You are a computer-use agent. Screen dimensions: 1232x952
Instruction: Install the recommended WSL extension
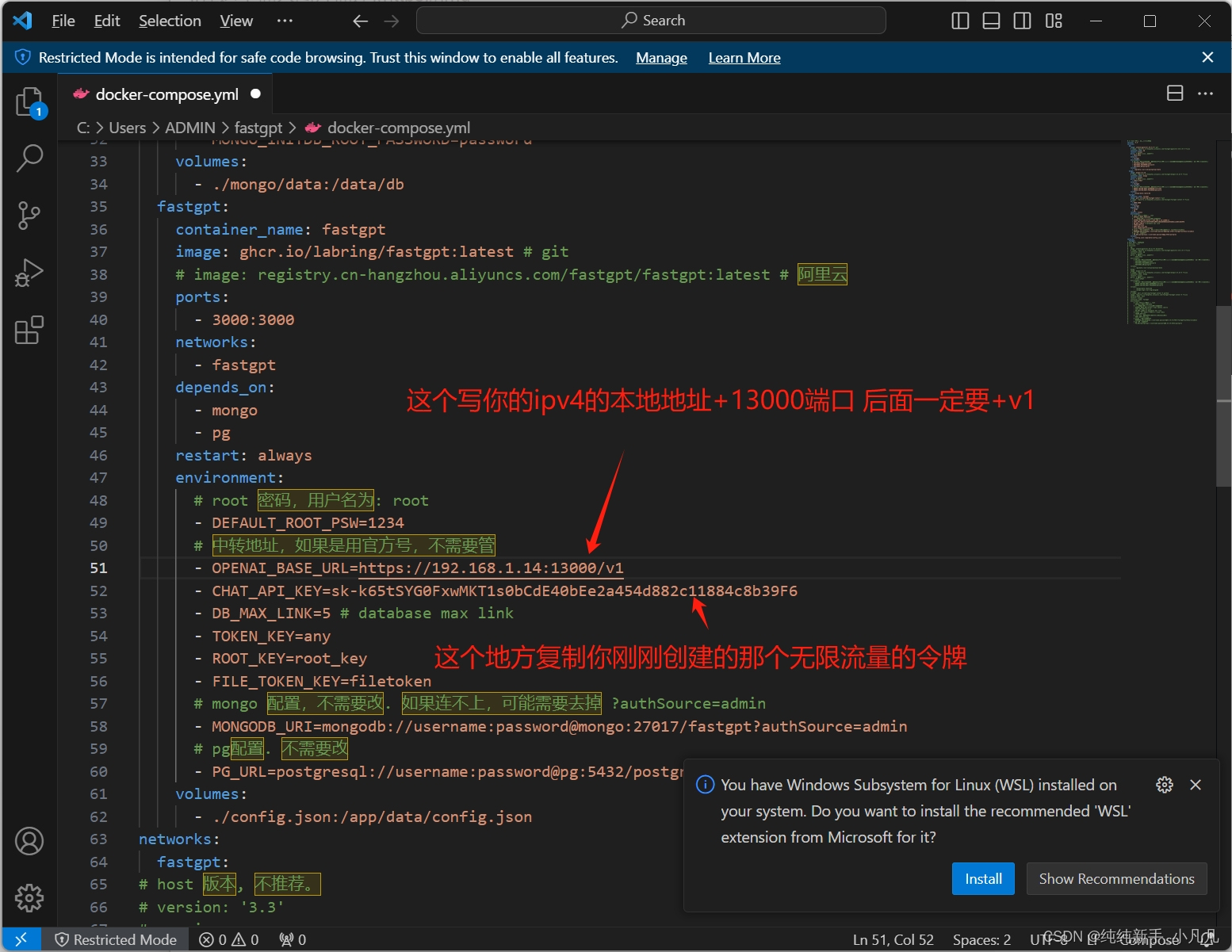pos(983,878)
